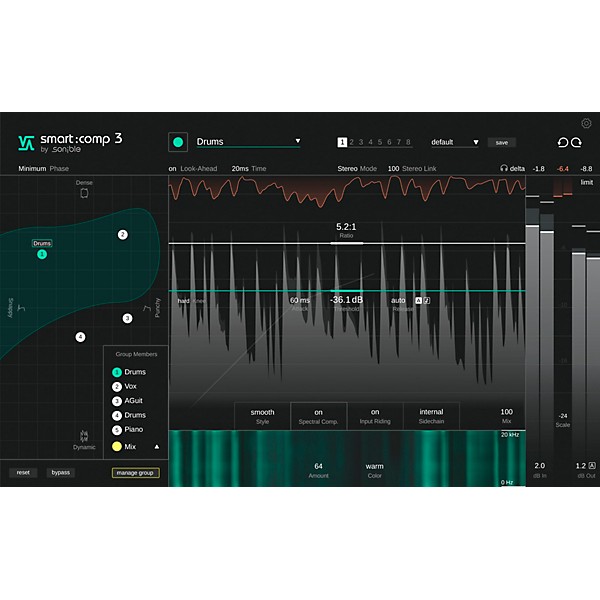
Task: Click the 100 Stereo Link value
Action: (x=393, y=169)
